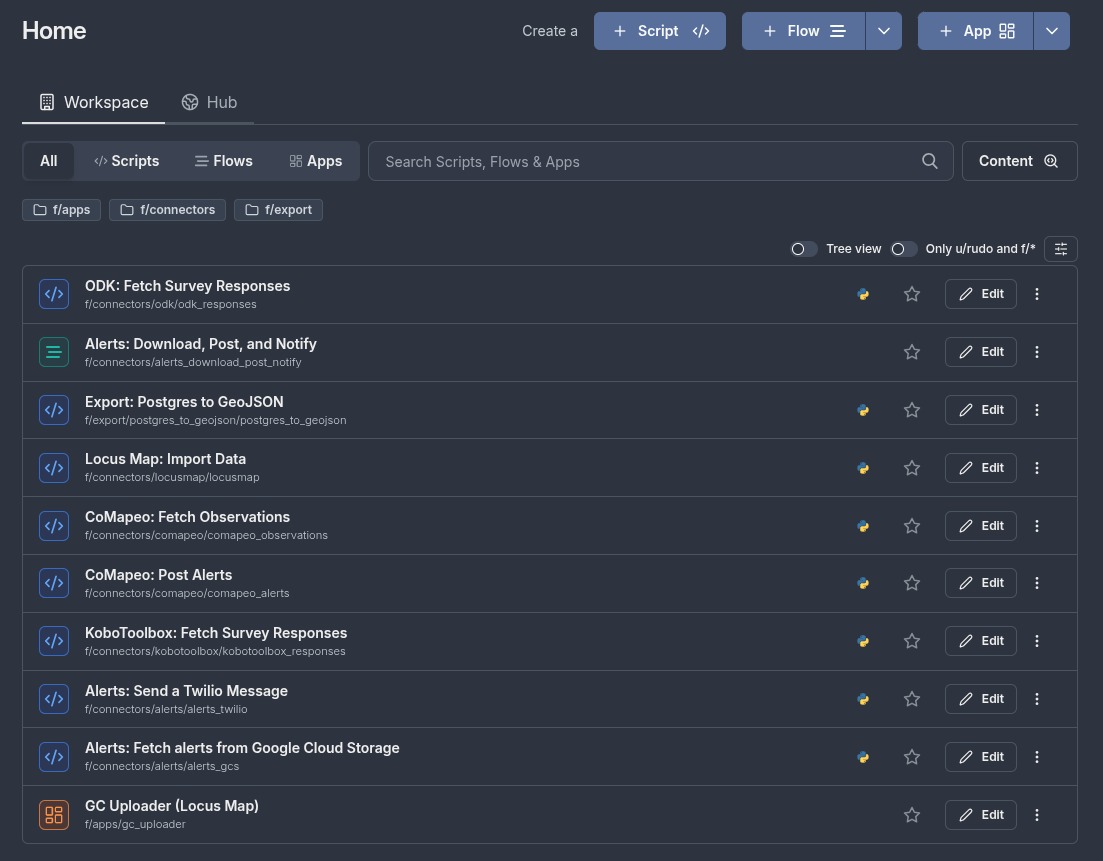Expand the App creation dropdown arrow
The height and width of the screenshot is (861, 1103).
(1051, 31)
